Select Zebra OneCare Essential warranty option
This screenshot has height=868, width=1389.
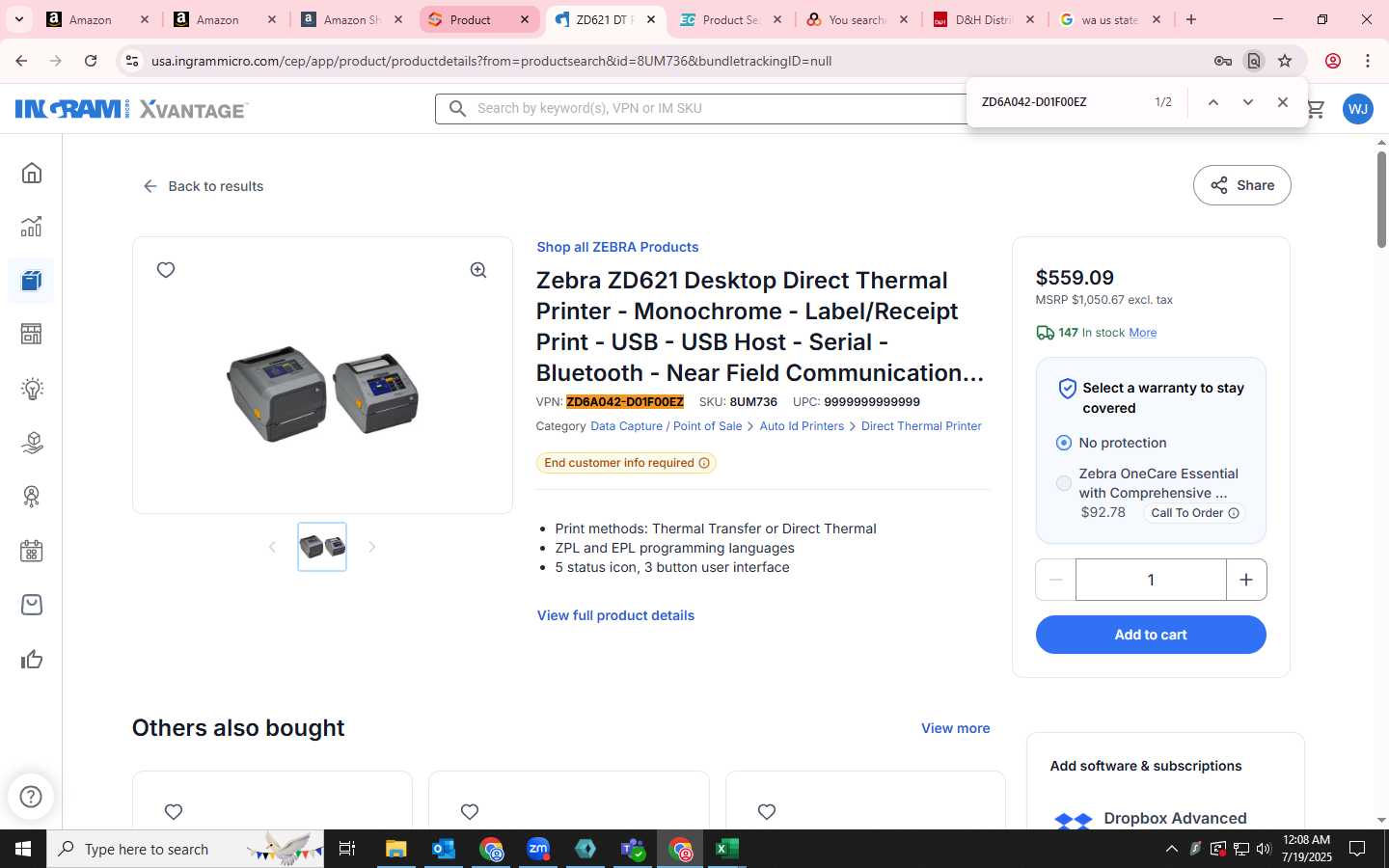[1064, 483]
